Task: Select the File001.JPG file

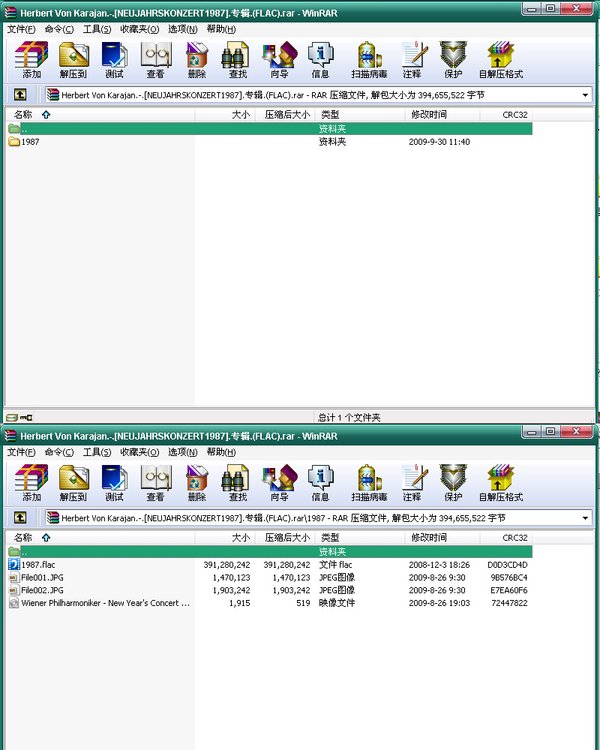Action: (x=36, y=577)
